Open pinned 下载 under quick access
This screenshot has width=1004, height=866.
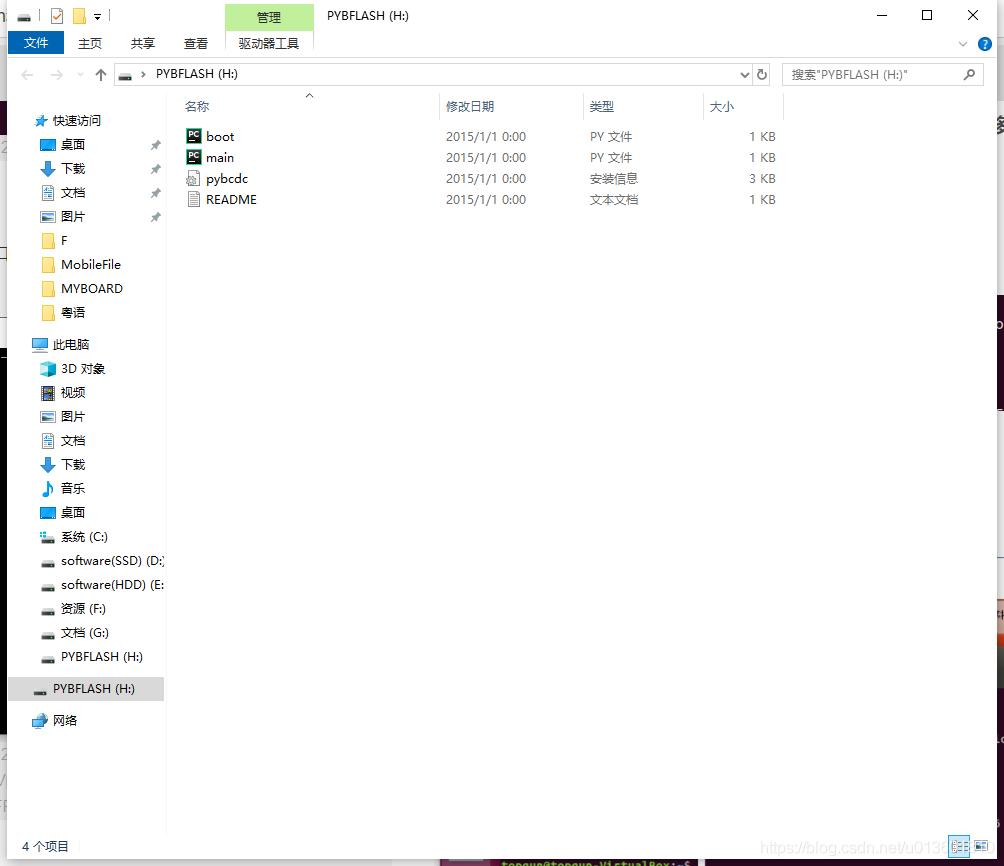(x=73, y=168)
